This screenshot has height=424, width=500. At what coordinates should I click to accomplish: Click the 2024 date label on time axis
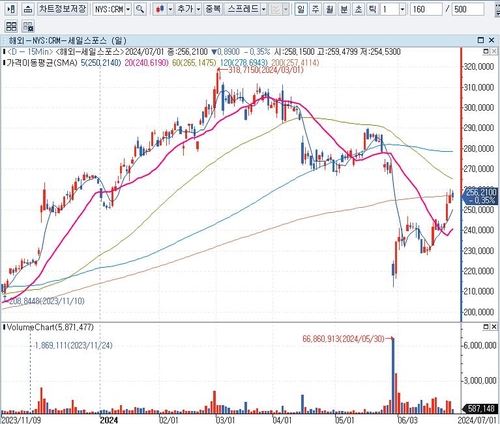109,419
